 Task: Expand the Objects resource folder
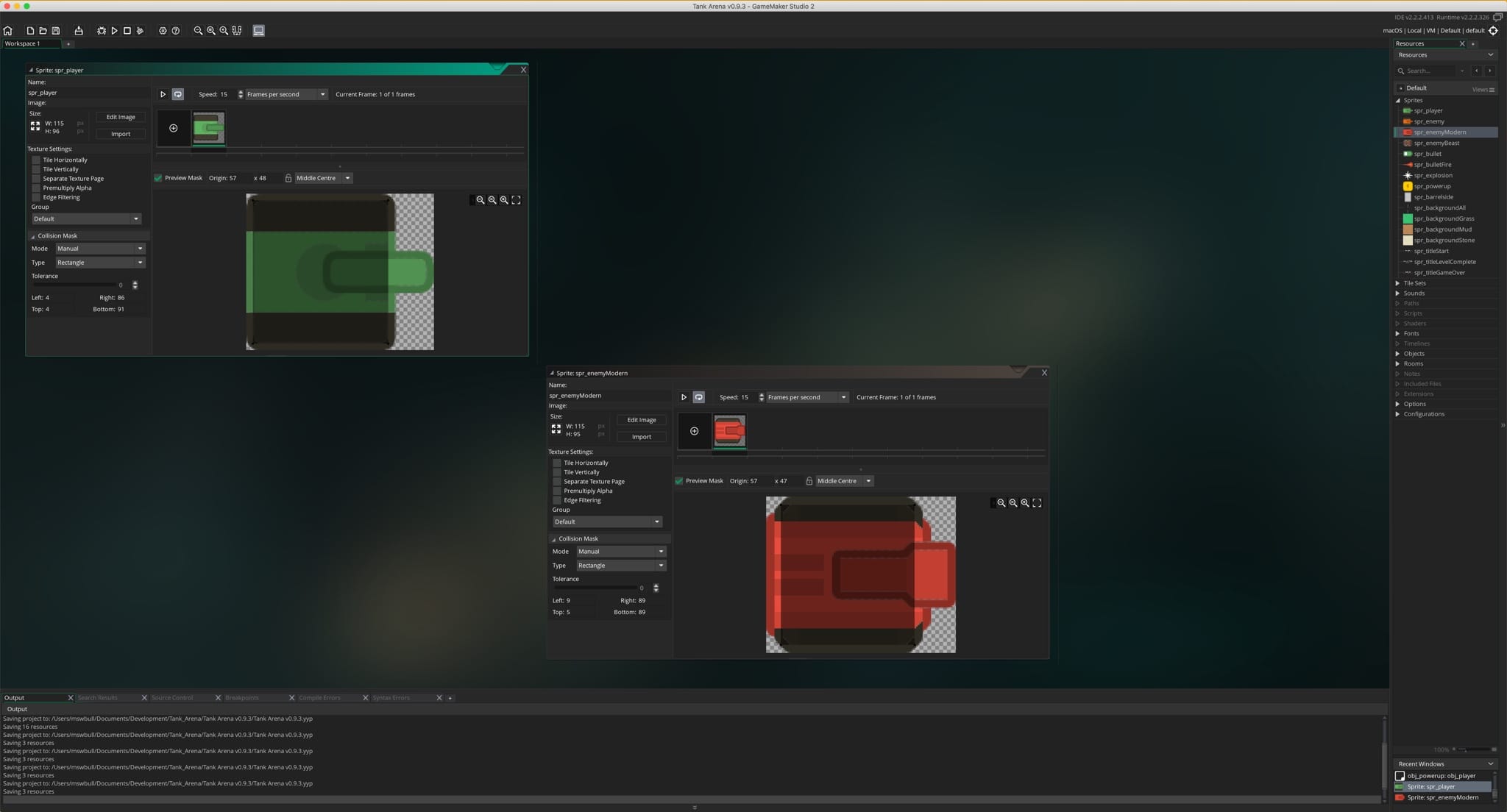click(x=1397, y=354)
